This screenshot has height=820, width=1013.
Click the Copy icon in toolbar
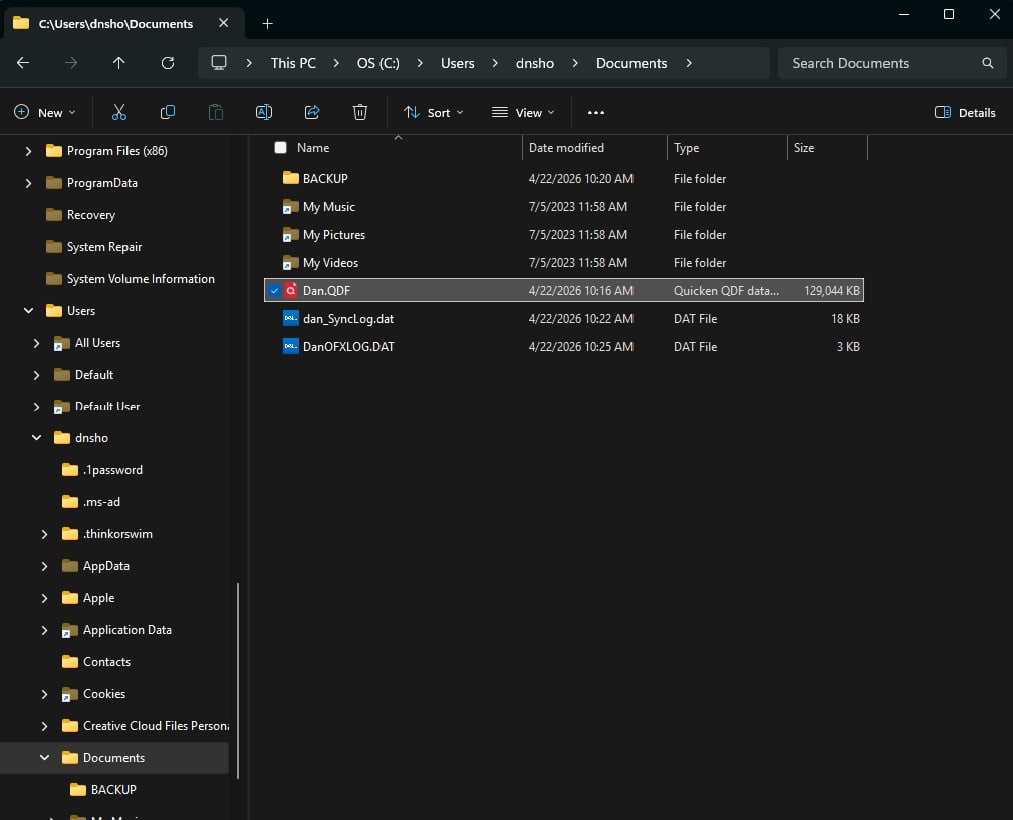[x=168, y=112]
